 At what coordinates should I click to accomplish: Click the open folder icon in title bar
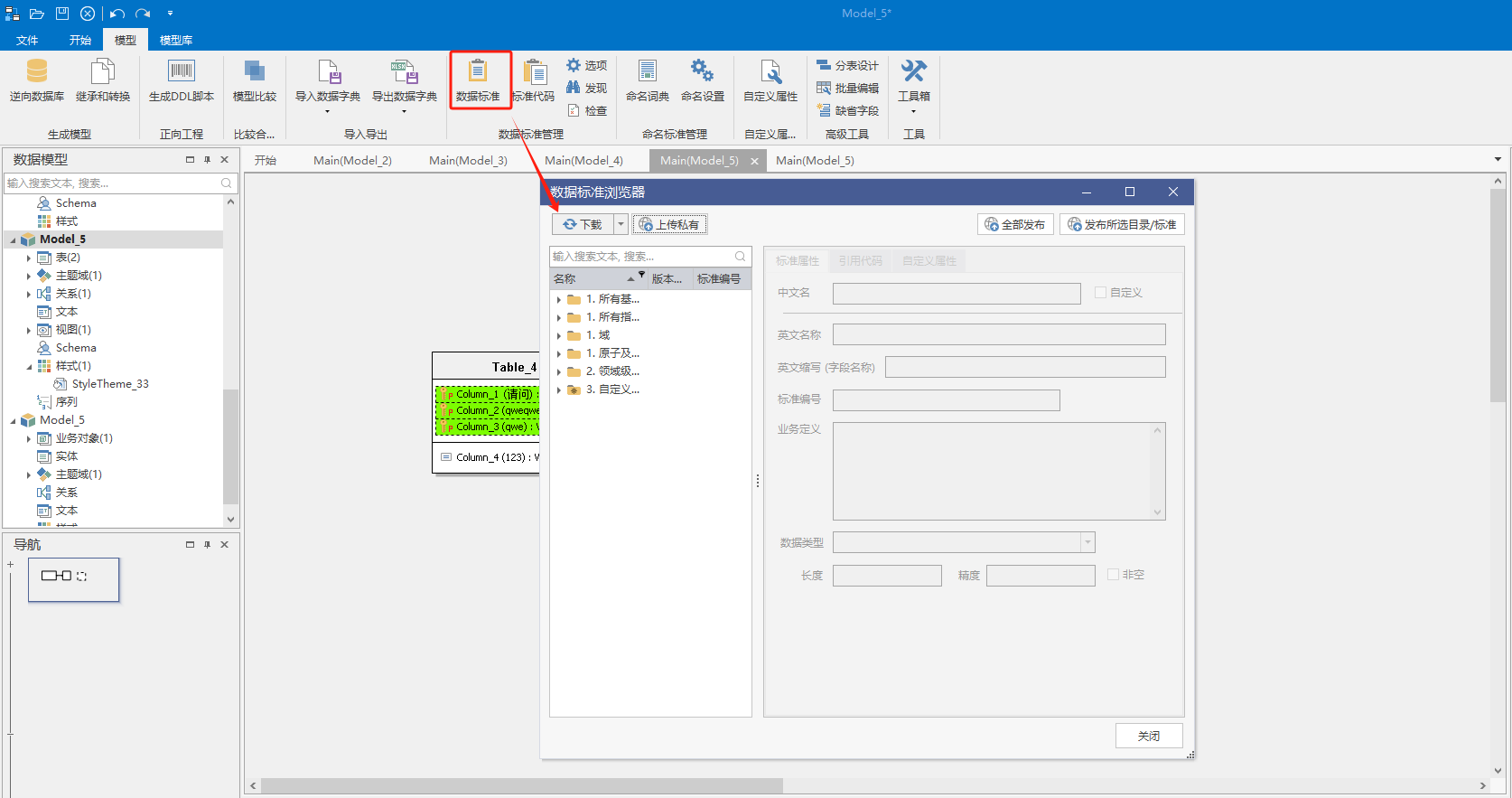click(x=37, y=14)
